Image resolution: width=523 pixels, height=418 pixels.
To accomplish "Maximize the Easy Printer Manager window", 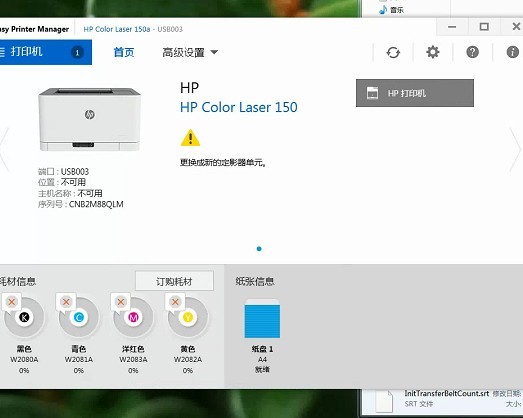I will [484, 27].
